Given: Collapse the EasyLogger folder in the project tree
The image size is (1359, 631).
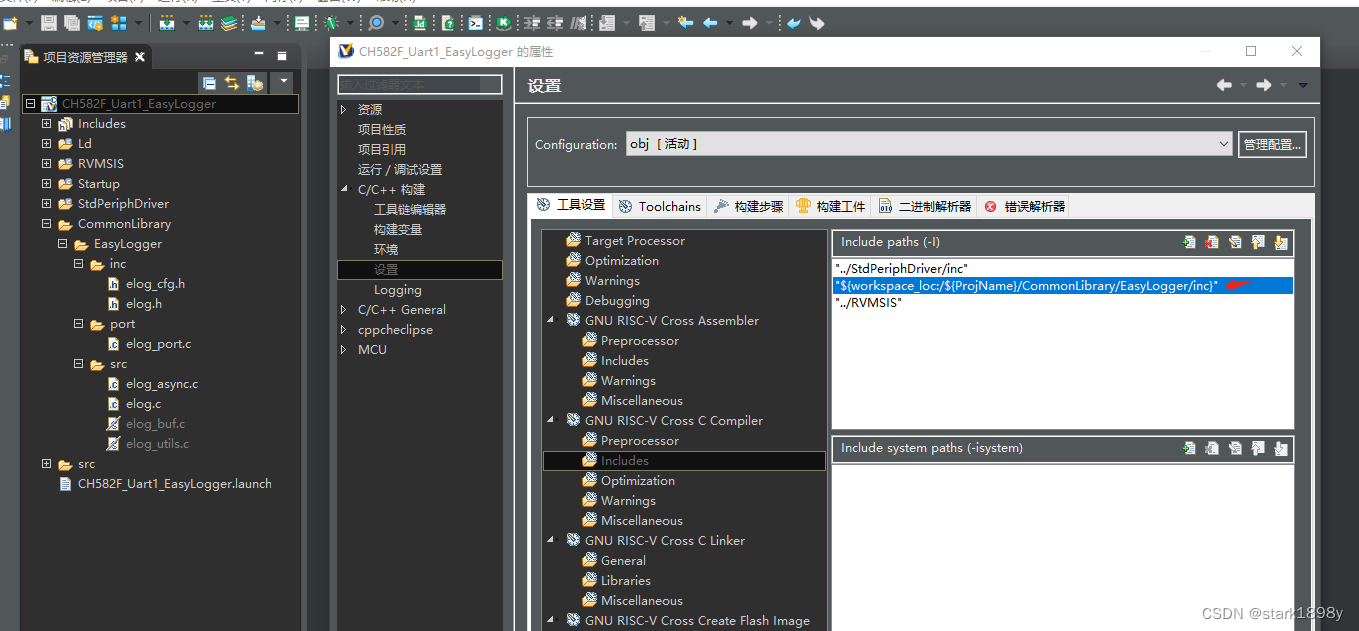Looking at the screenshot, I should (x=62, y=243).
